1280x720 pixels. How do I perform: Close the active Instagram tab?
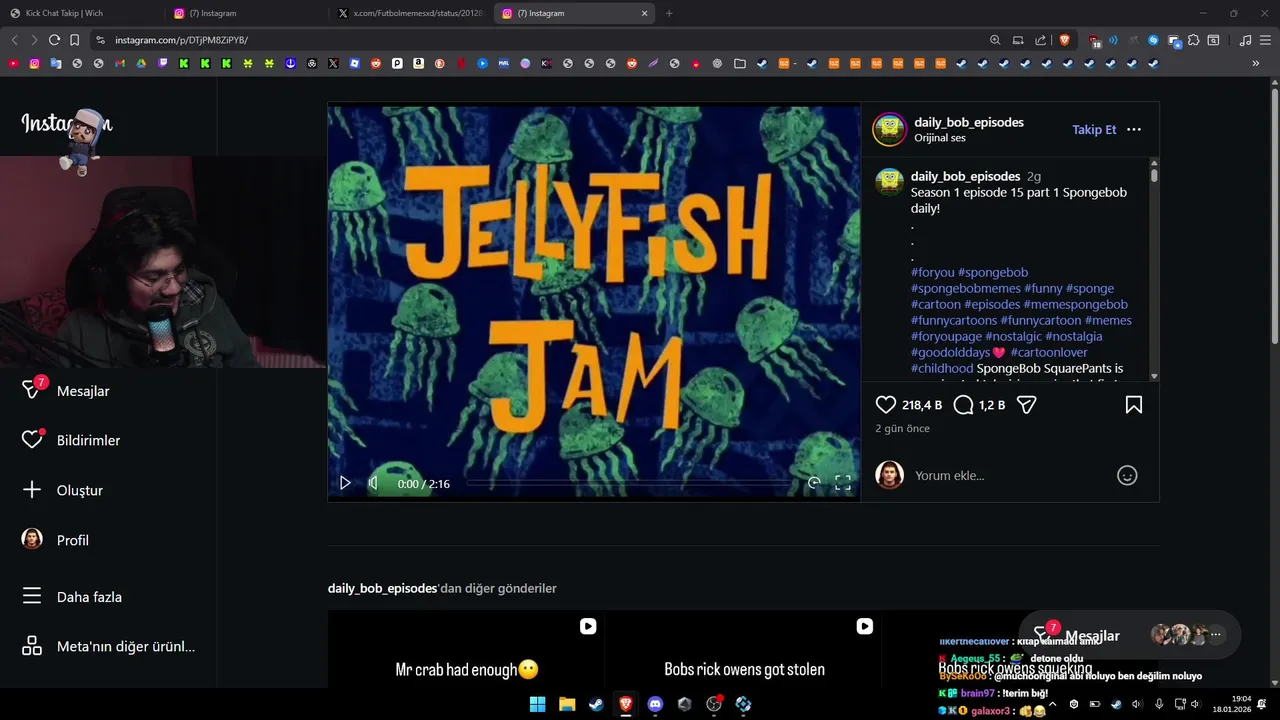click(x=644, y=13)
